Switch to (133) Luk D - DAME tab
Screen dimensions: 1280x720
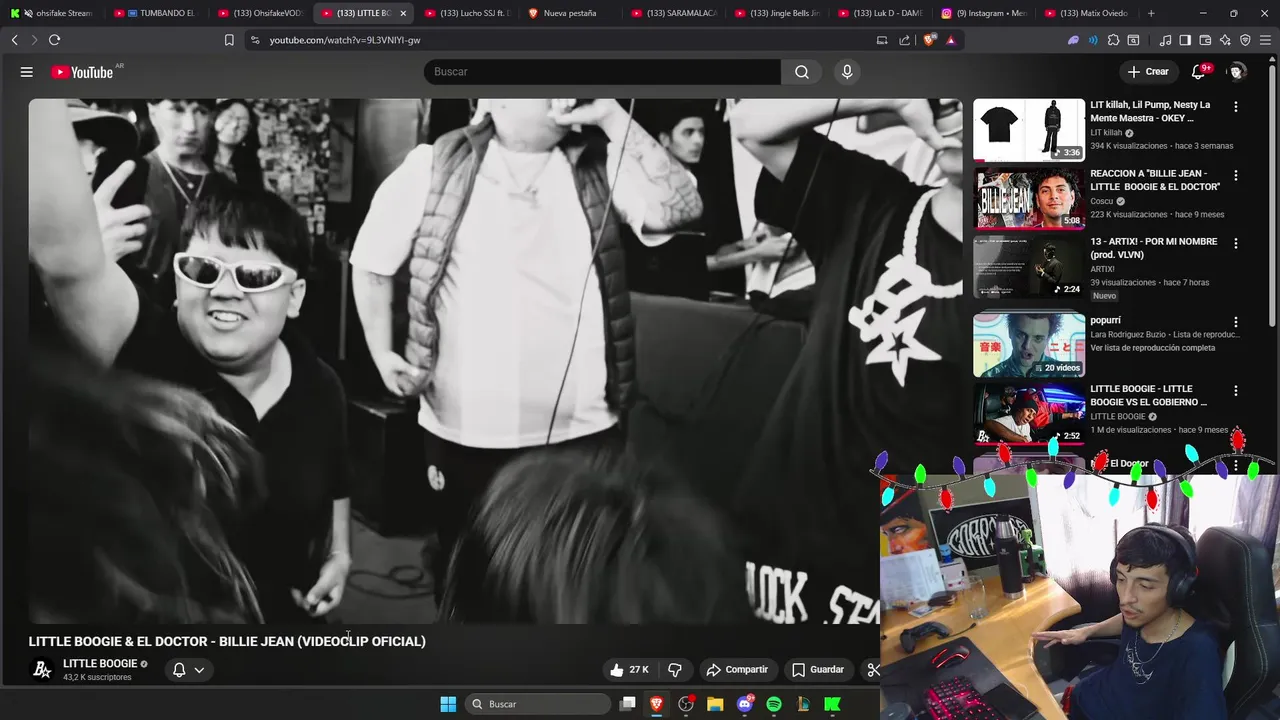click(x=881, y=13)
